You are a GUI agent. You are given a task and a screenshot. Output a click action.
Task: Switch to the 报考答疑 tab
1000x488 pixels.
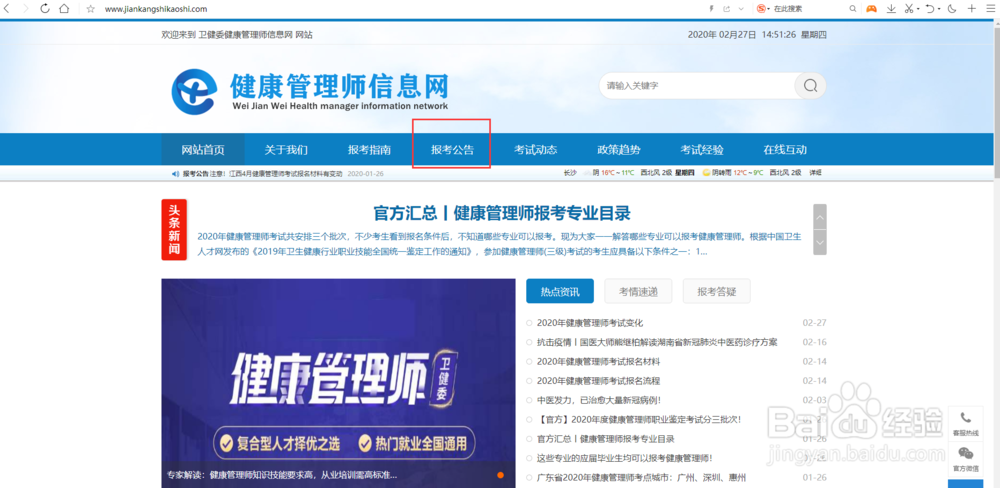716,292
